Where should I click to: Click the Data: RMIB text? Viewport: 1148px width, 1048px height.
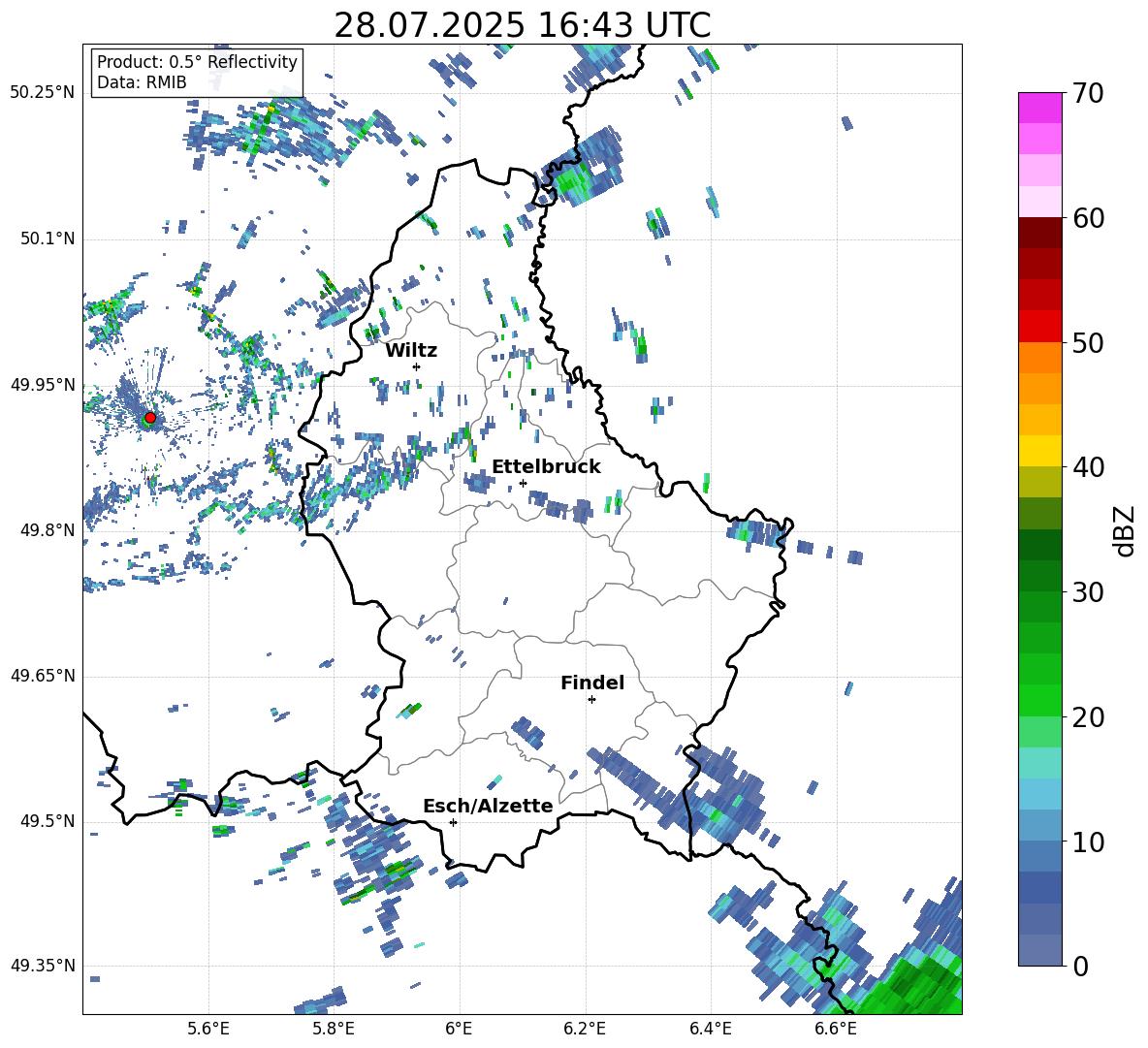tap(142, 82)
